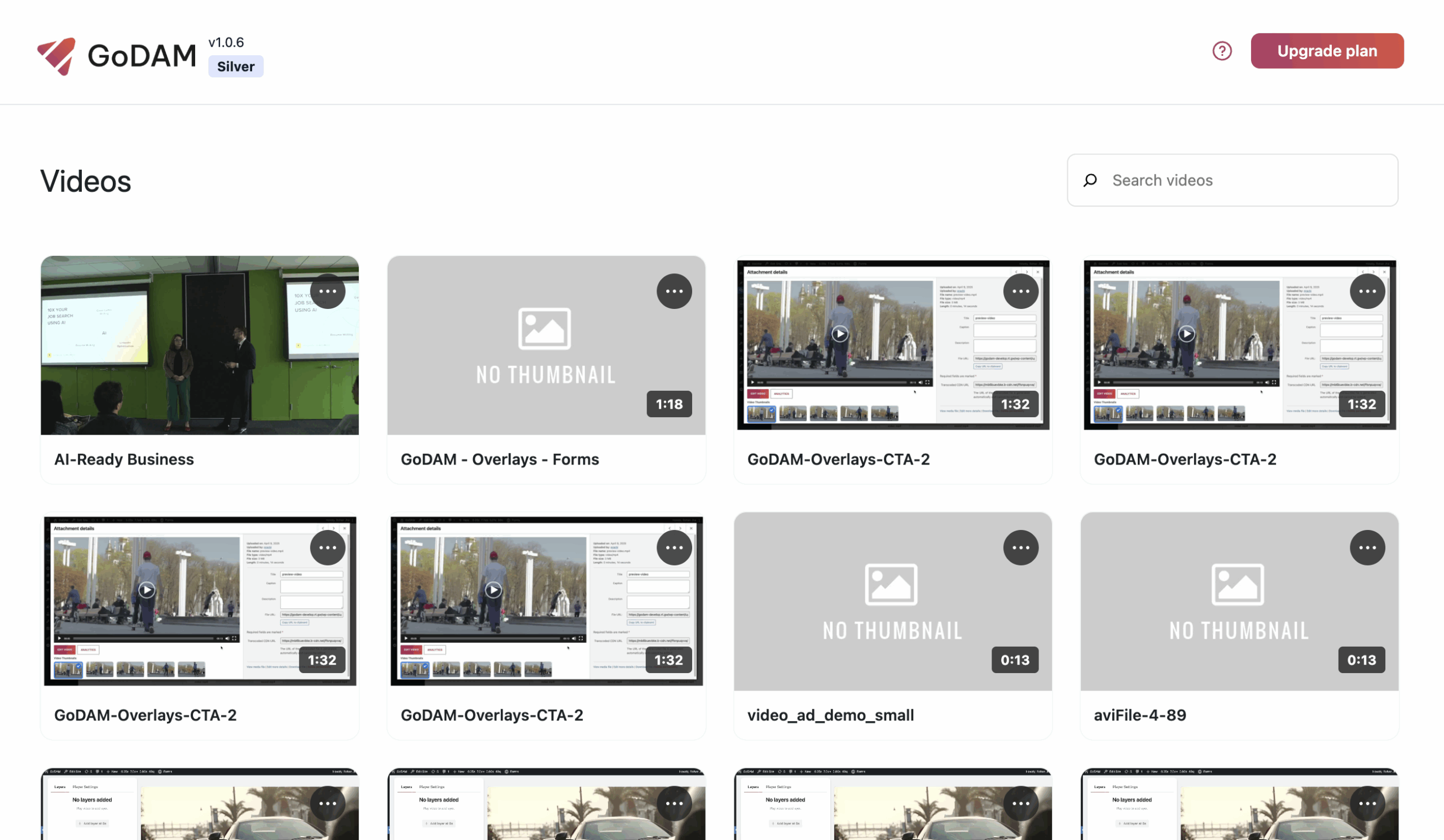Screen dimensions: 1444x840
Task: Open the GoDAM - Overlays - Forms no-thumbnail placeholder
Action: coord(546,345)
